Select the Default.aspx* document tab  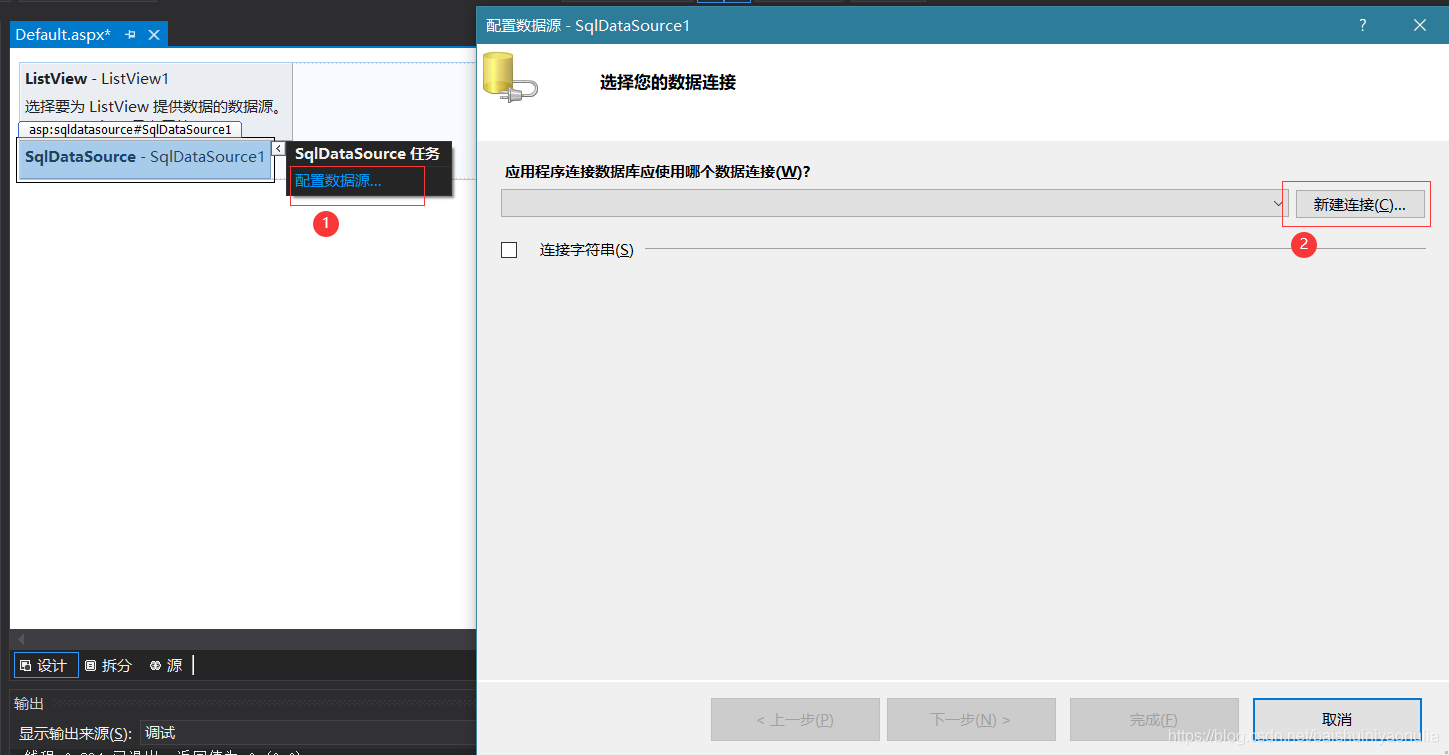click(x=63, y=34)
